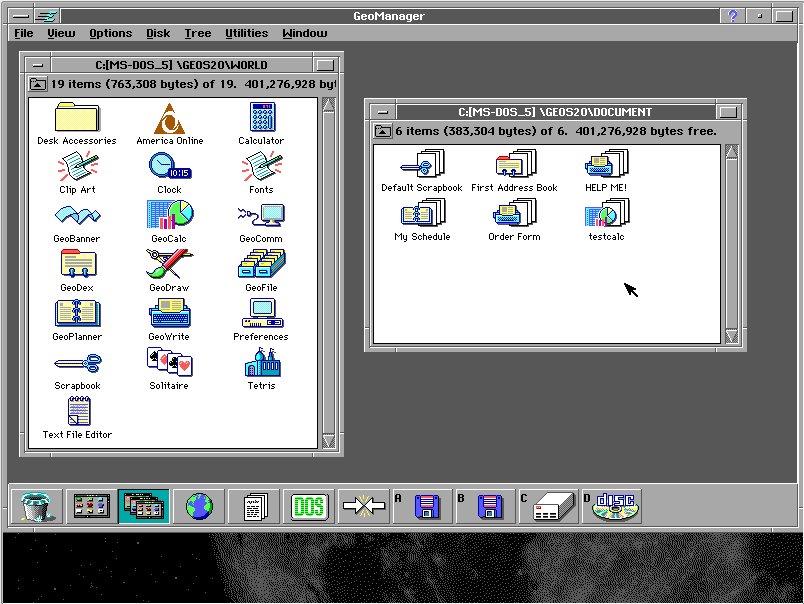The width and height of the screenshot is (804, 604).
Task: Select drive D disc icon
Action: click(x=611, y=507)
